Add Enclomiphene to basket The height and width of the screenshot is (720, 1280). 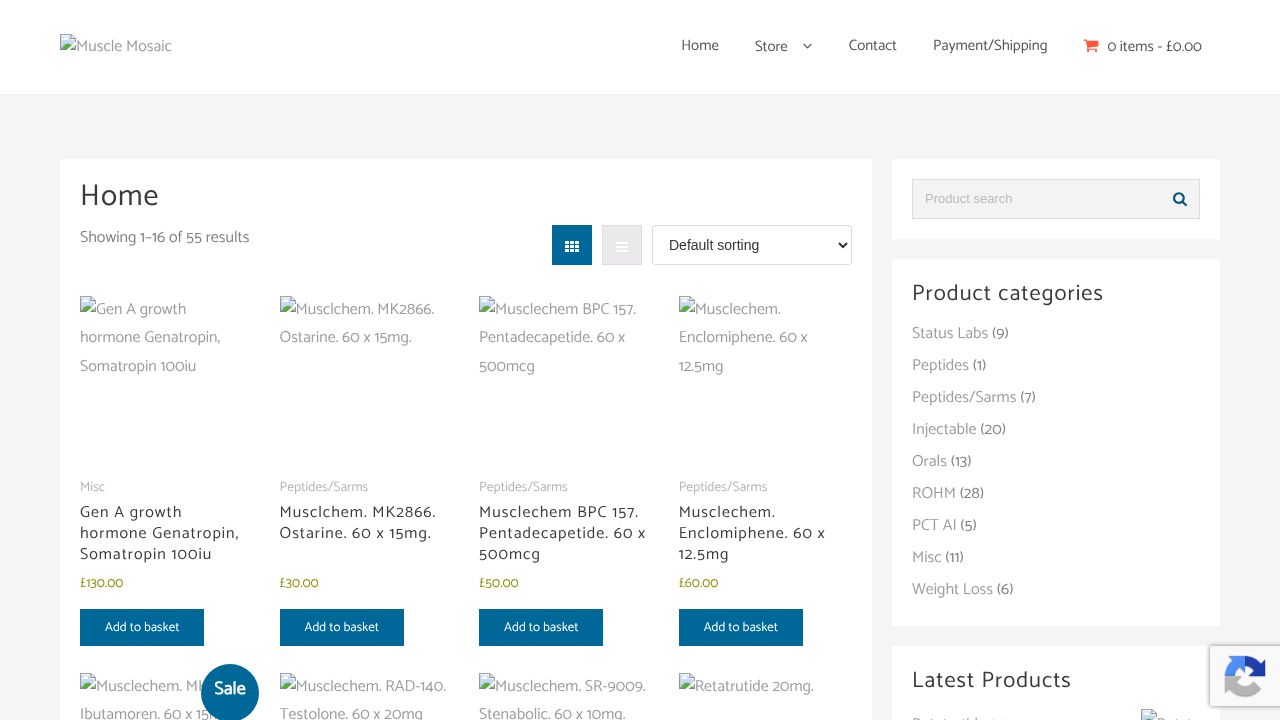pos(741,628)
